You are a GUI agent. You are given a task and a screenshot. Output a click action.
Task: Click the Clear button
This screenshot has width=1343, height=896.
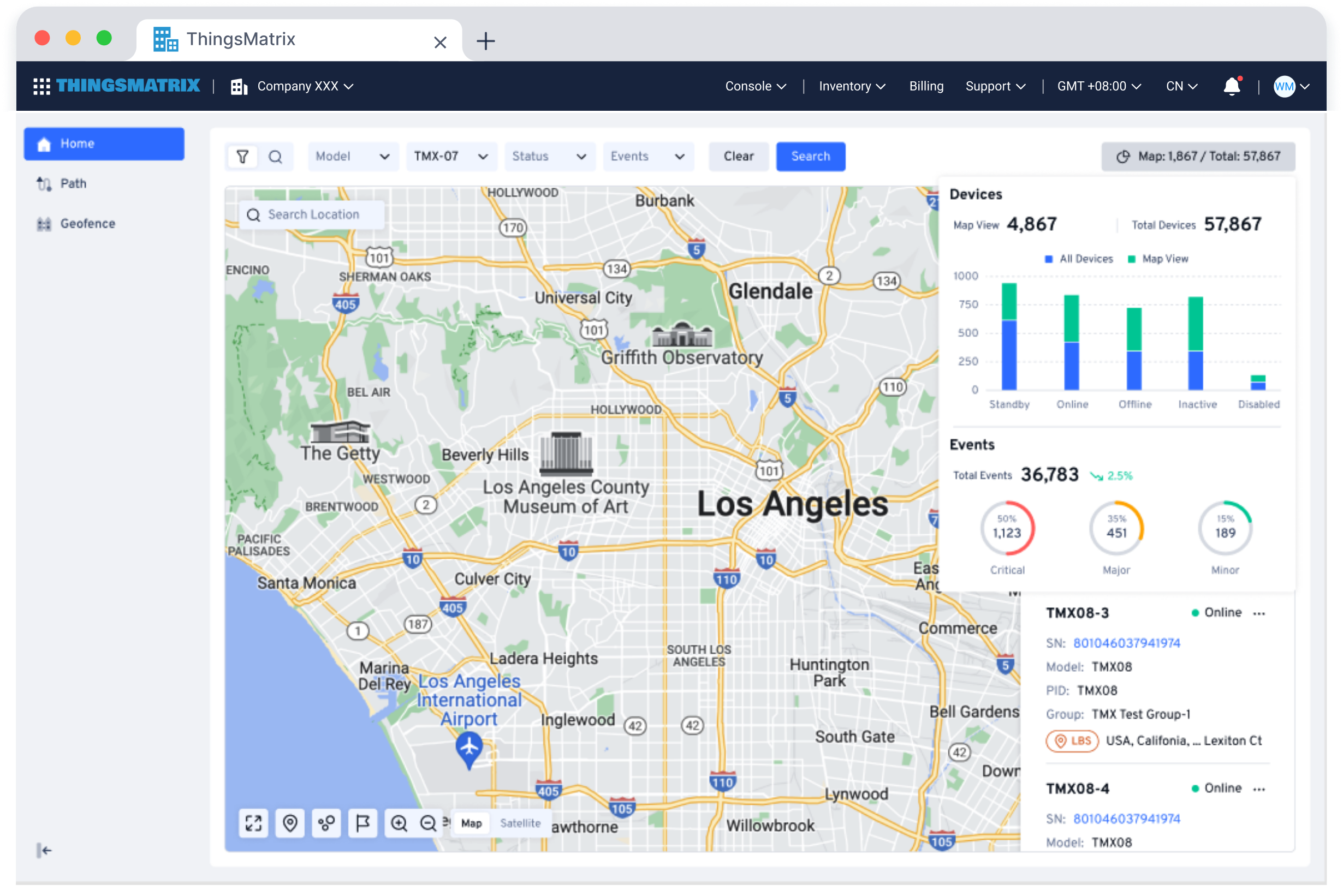pyautogui.click(x=738, y=157)
